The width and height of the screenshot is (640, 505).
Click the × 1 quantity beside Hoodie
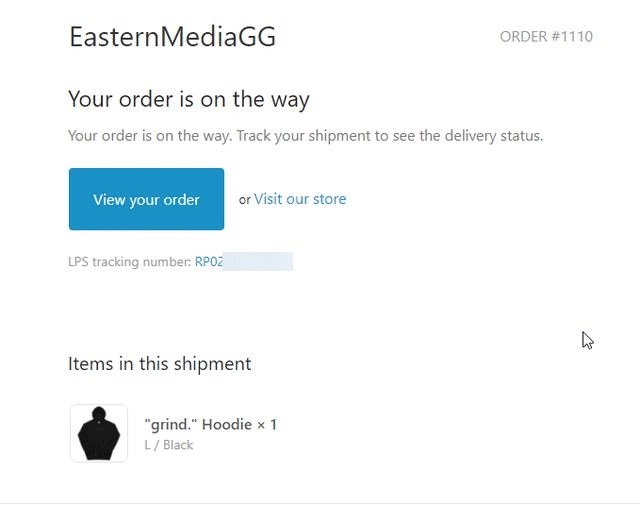(x=267, y=424)
